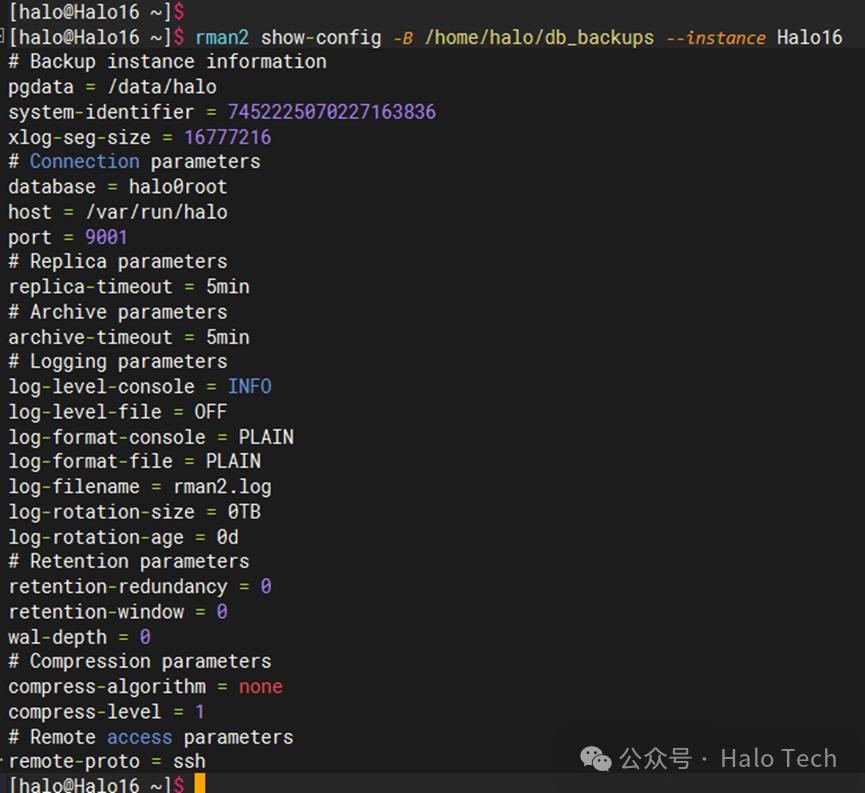Select the database value "halo0root"

tap(178, 187)
